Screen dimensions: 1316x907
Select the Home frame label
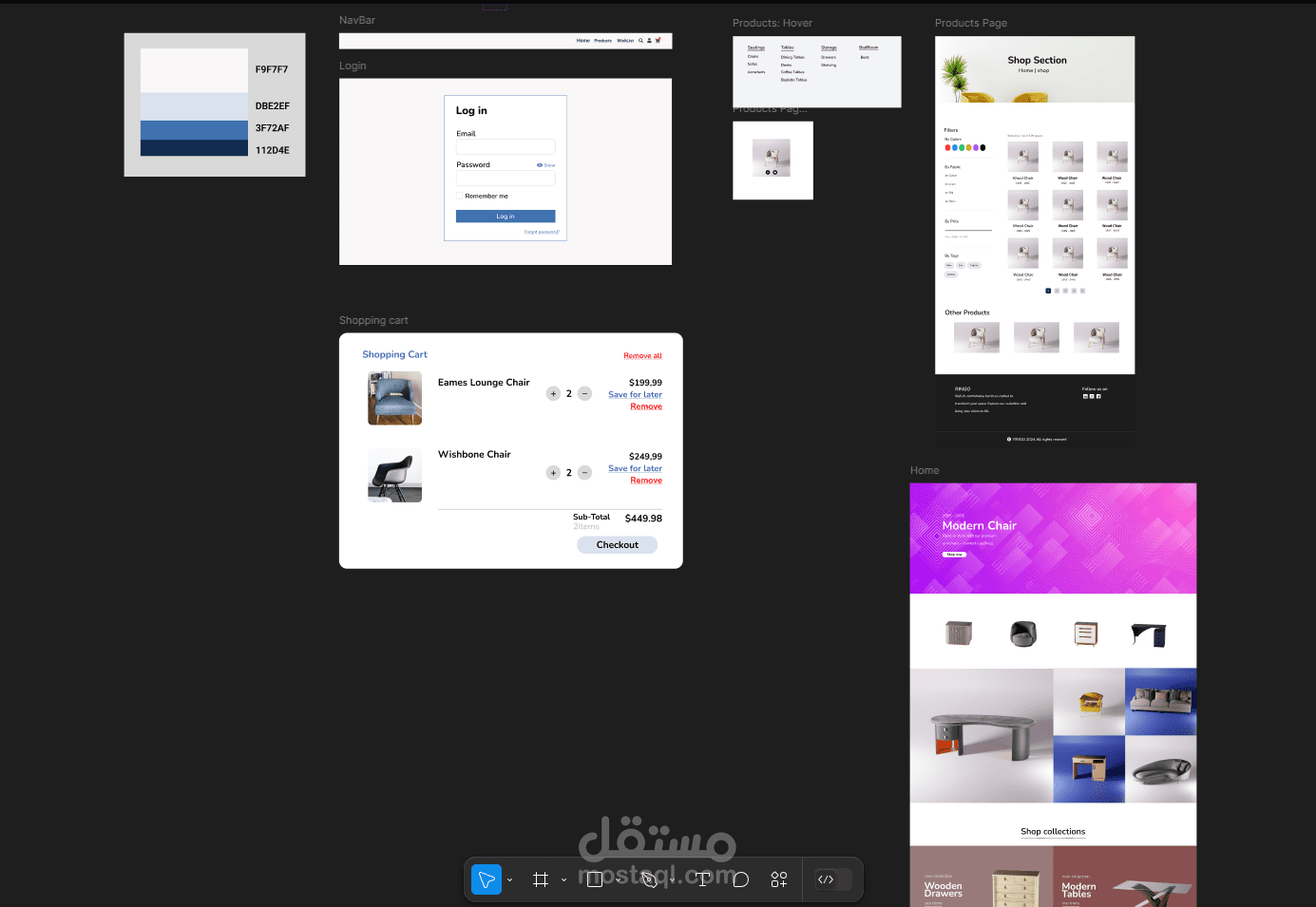click(x=925, y=470)
